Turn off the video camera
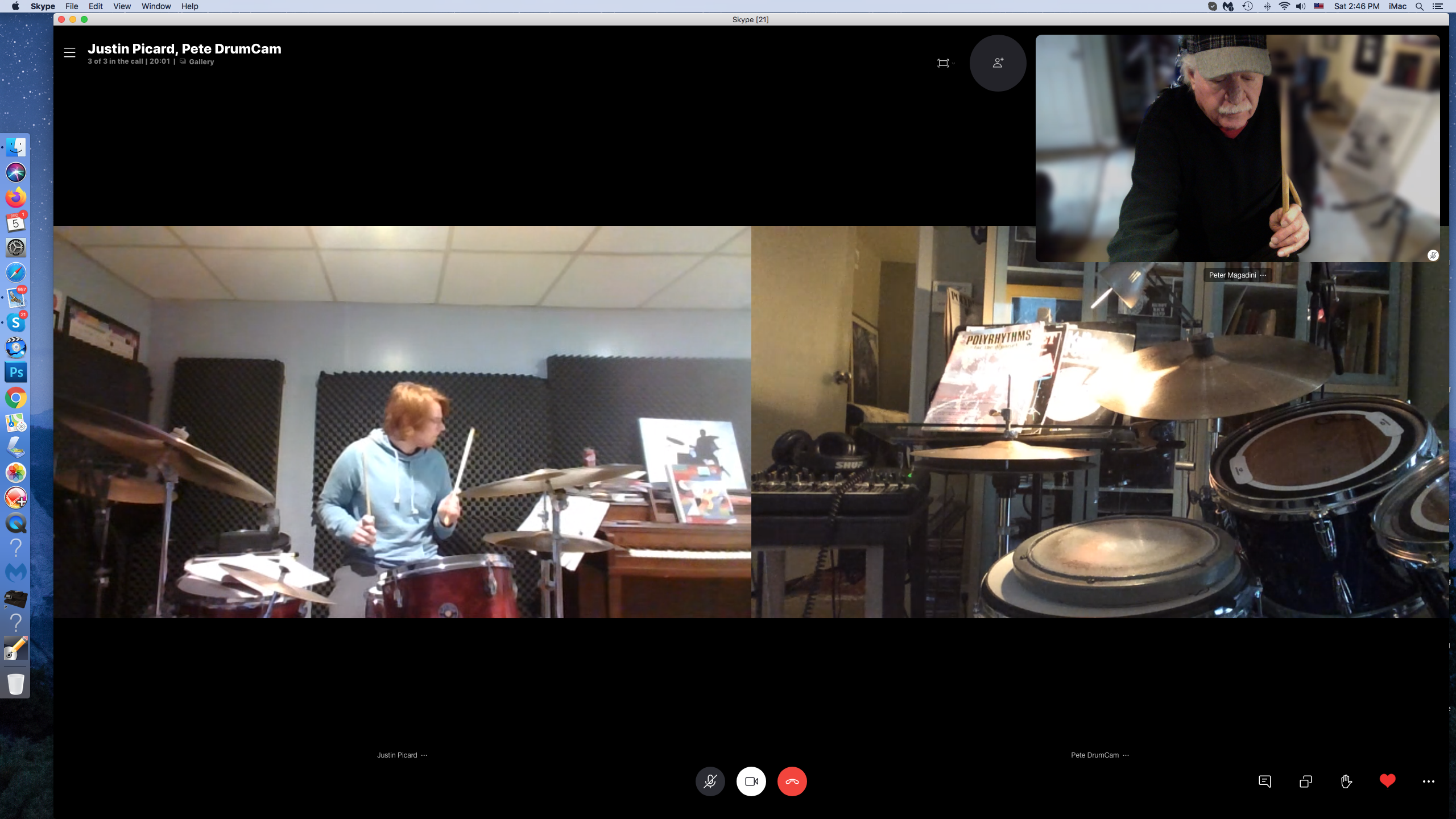Screen dimensions: 1456x819 coord(751,781)
